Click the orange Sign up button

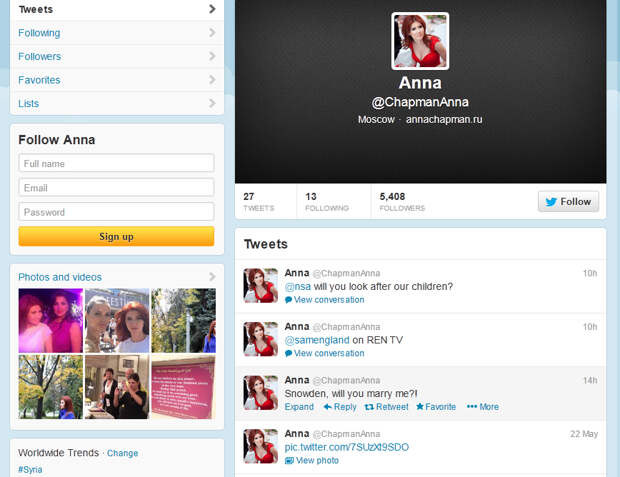pos(116,236)
